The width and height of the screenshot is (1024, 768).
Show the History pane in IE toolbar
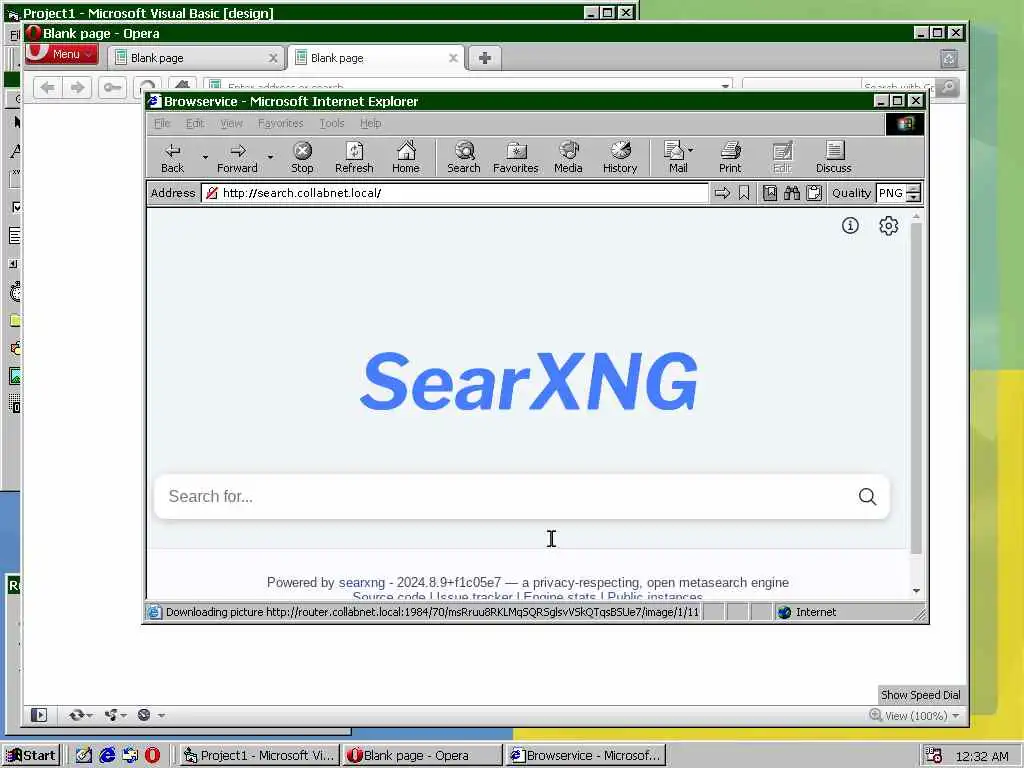(x=620, y=157)
